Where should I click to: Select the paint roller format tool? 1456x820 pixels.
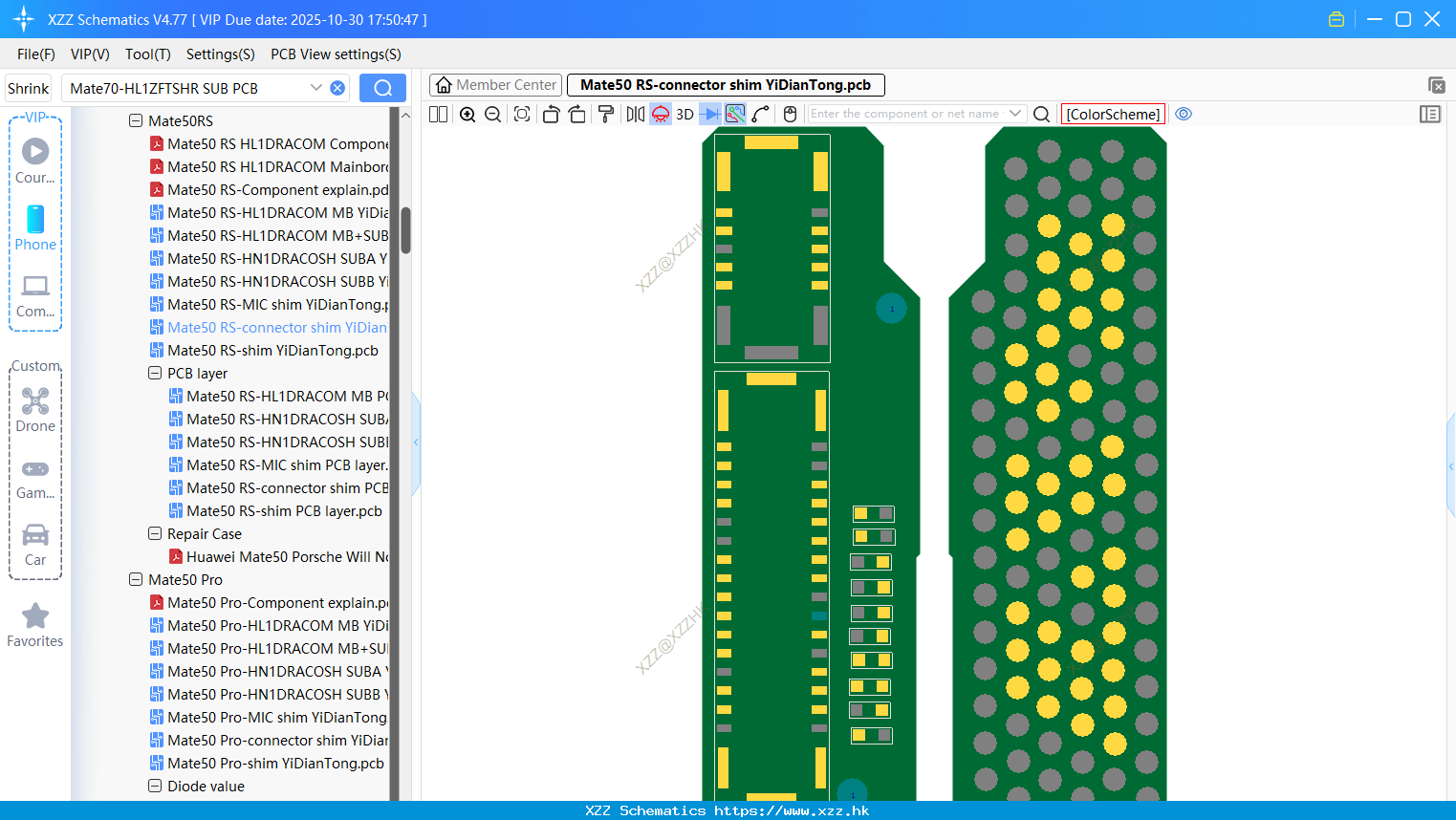(606, 114)
